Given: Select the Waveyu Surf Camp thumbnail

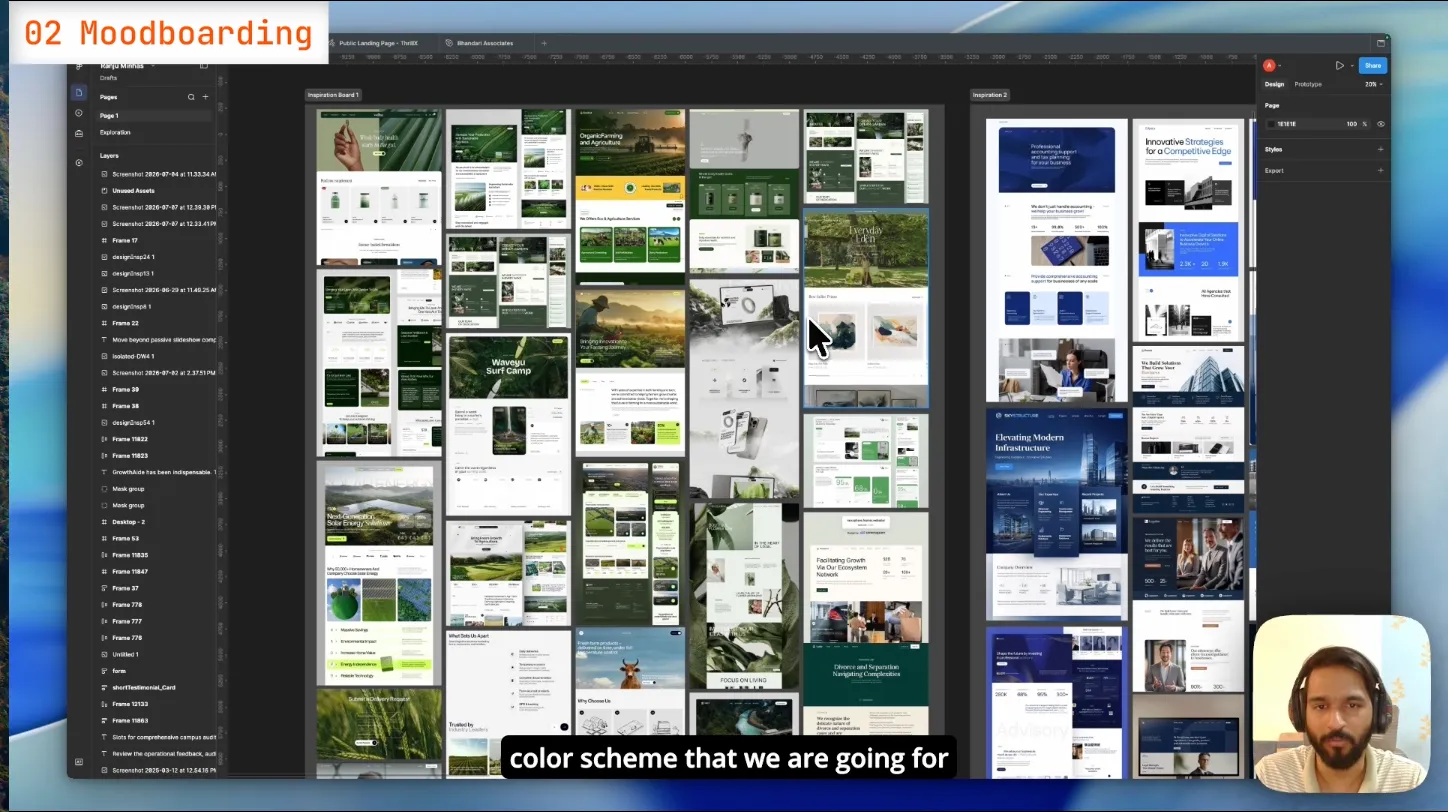Looking at the screenshot, I should coord(509,425).
